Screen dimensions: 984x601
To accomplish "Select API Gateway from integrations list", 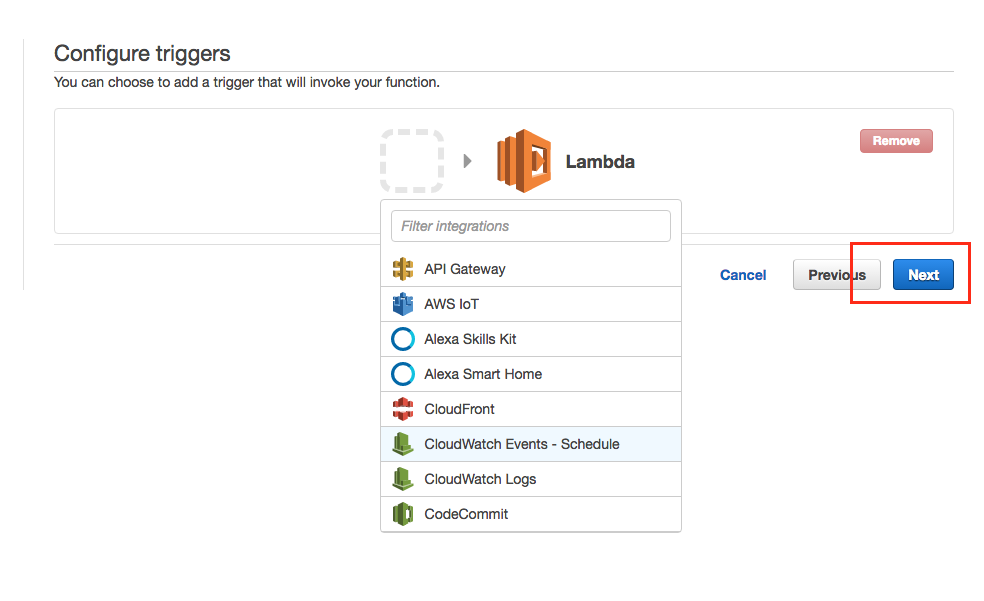I will click(464, 269).
